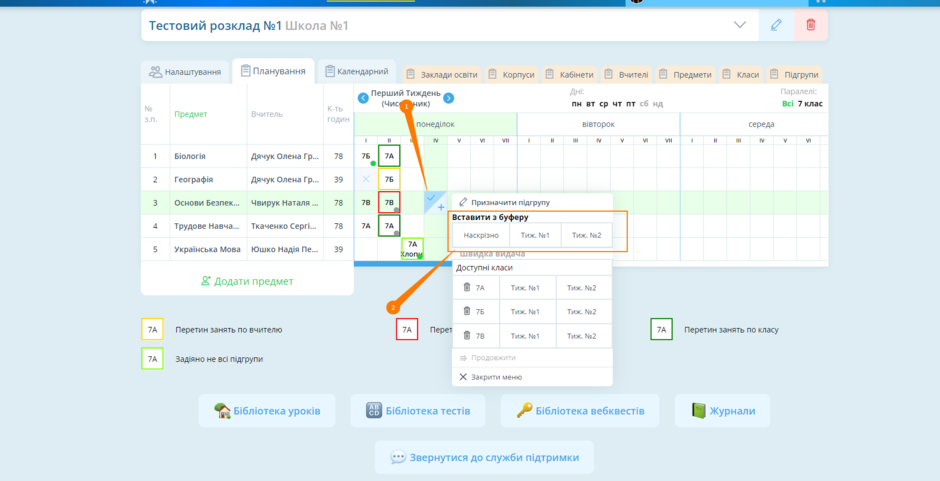Click the X mark in Географія row
Image resolution: width=940 pixels, height=481 pixels.
[x=366, y=179]
